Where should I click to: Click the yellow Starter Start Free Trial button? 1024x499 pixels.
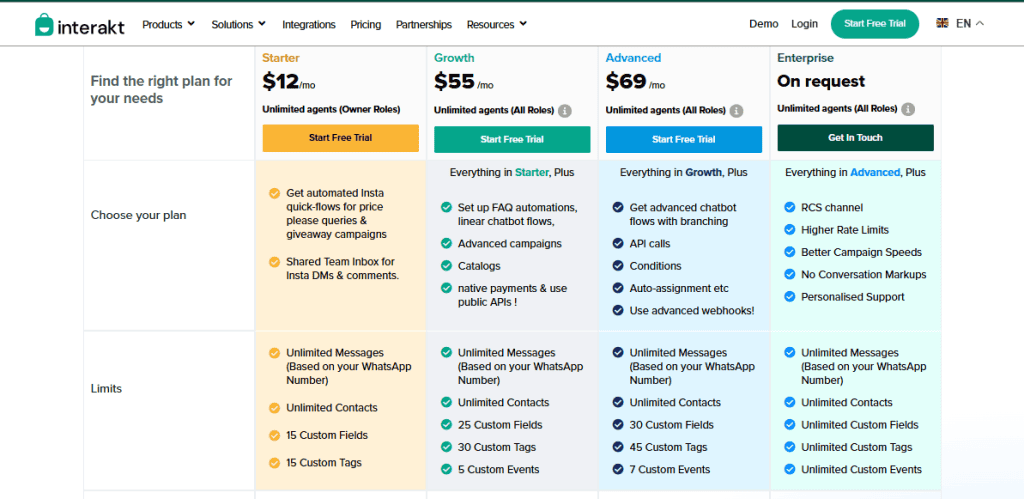(x=340, y=138)
